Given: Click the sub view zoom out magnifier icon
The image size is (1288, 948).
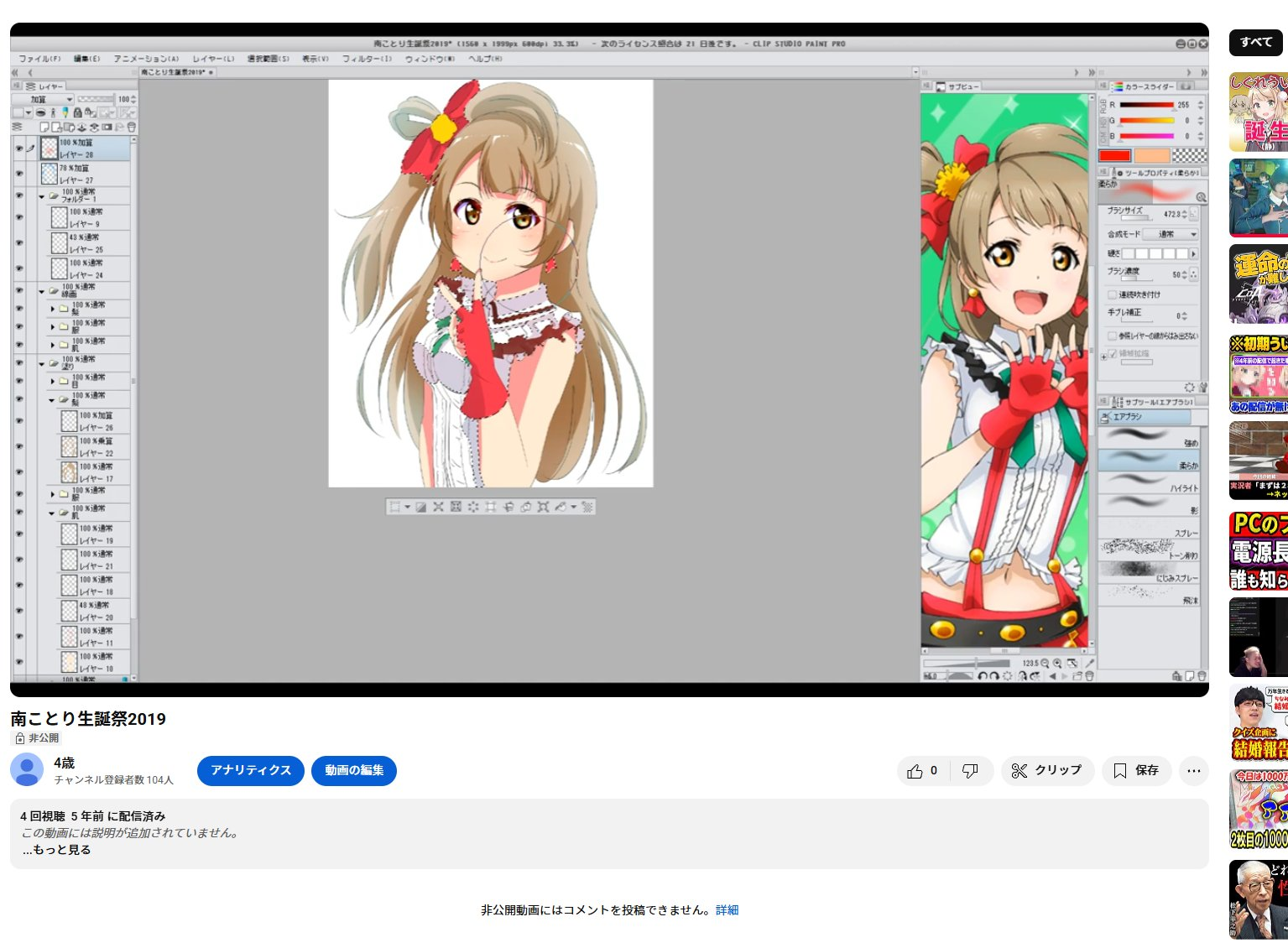Looking at the screenshot, I should click(x=1045, y=663).
